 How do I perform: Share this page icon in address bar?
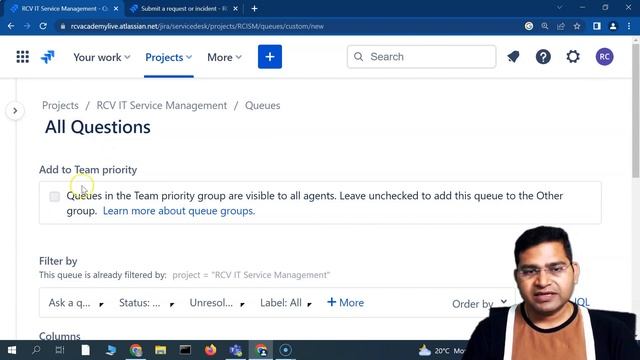(x=561, y=26)
